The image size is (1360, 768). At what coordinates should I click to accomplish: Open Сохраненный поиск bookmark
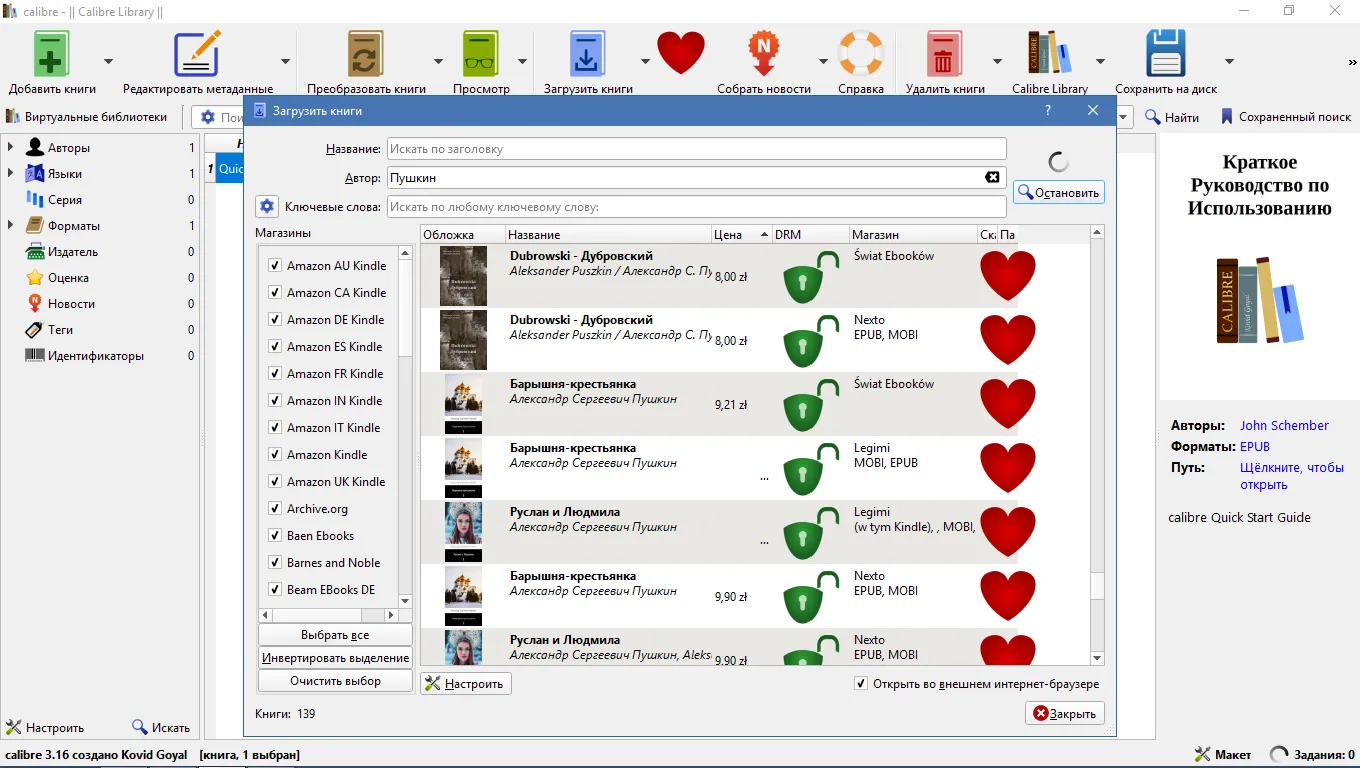coord(1285,117)
